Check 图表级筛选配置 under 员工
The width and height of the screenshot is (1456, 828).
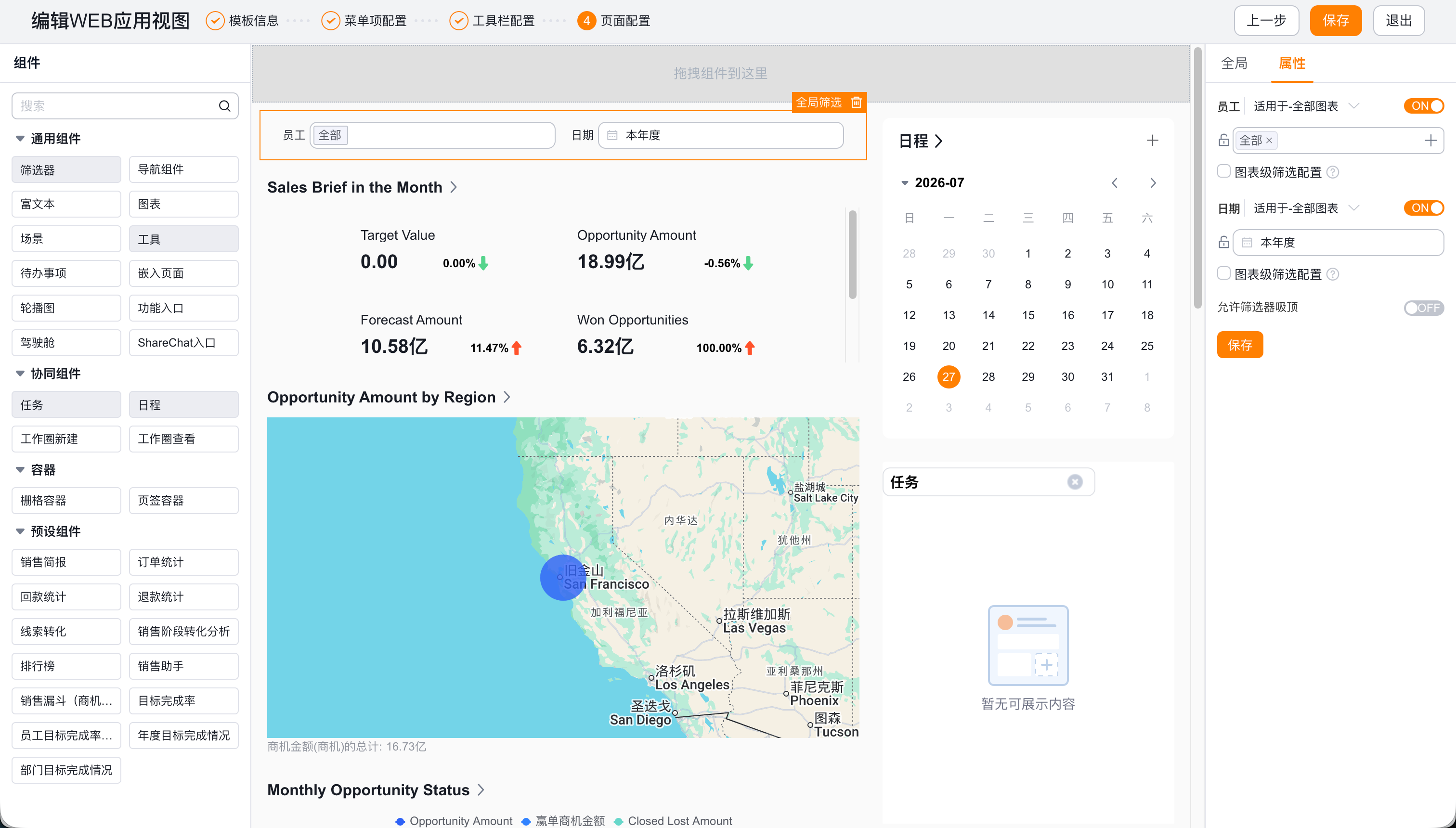click(1224, 172)
